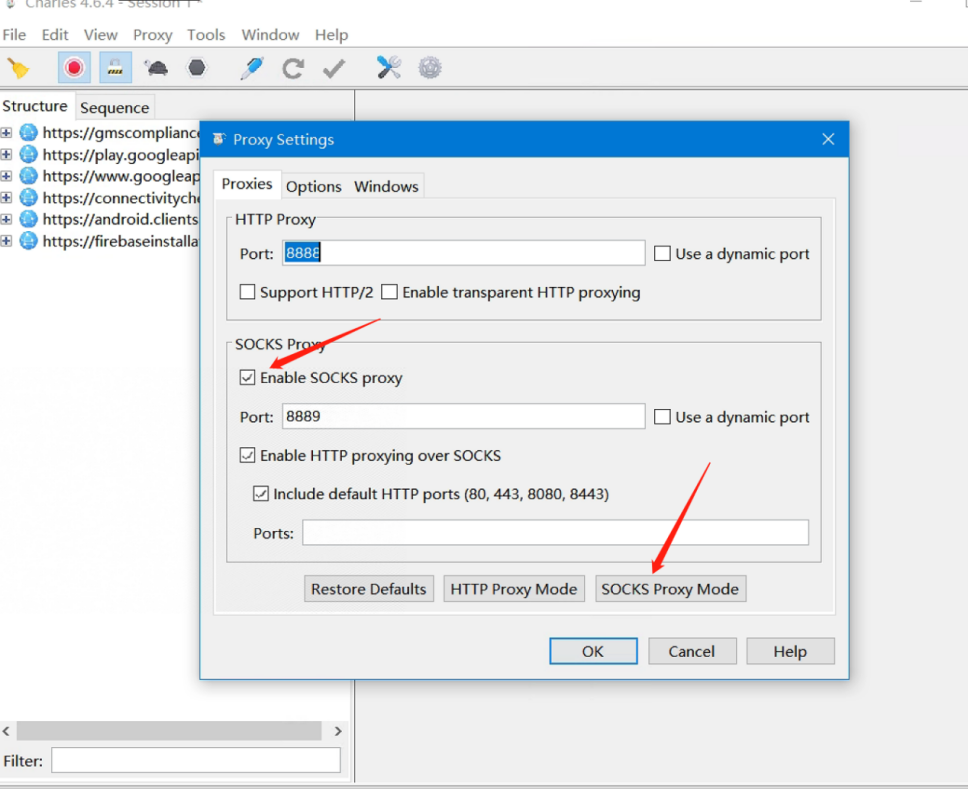Toggle Enable transparent HTTP proxying checkbox
The height and width of the screenshot is (790, 969).
click(389, 292)
